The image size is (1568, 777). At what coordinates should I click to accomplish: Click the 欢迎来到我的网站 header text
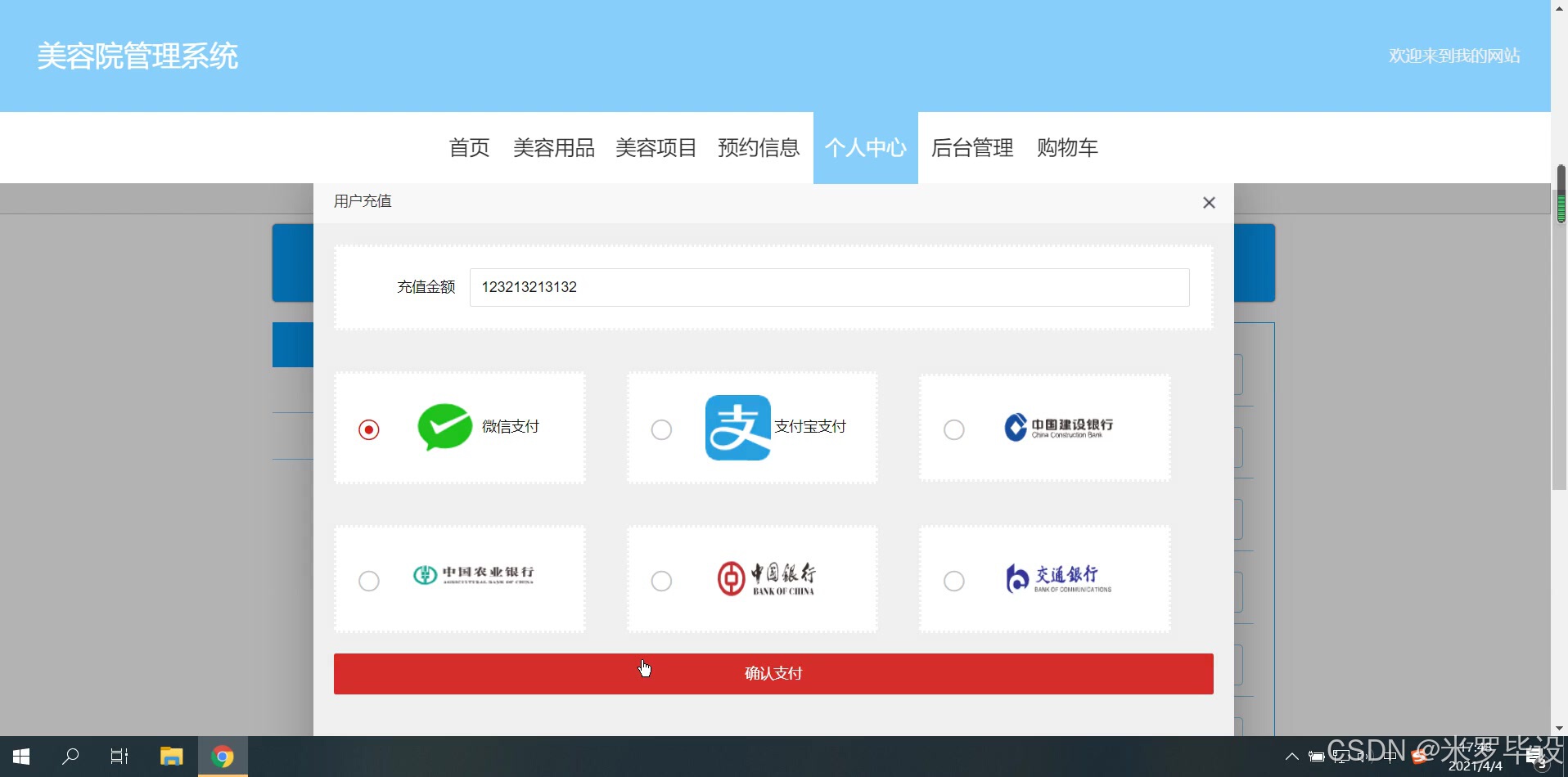[x=1454, y=56]
